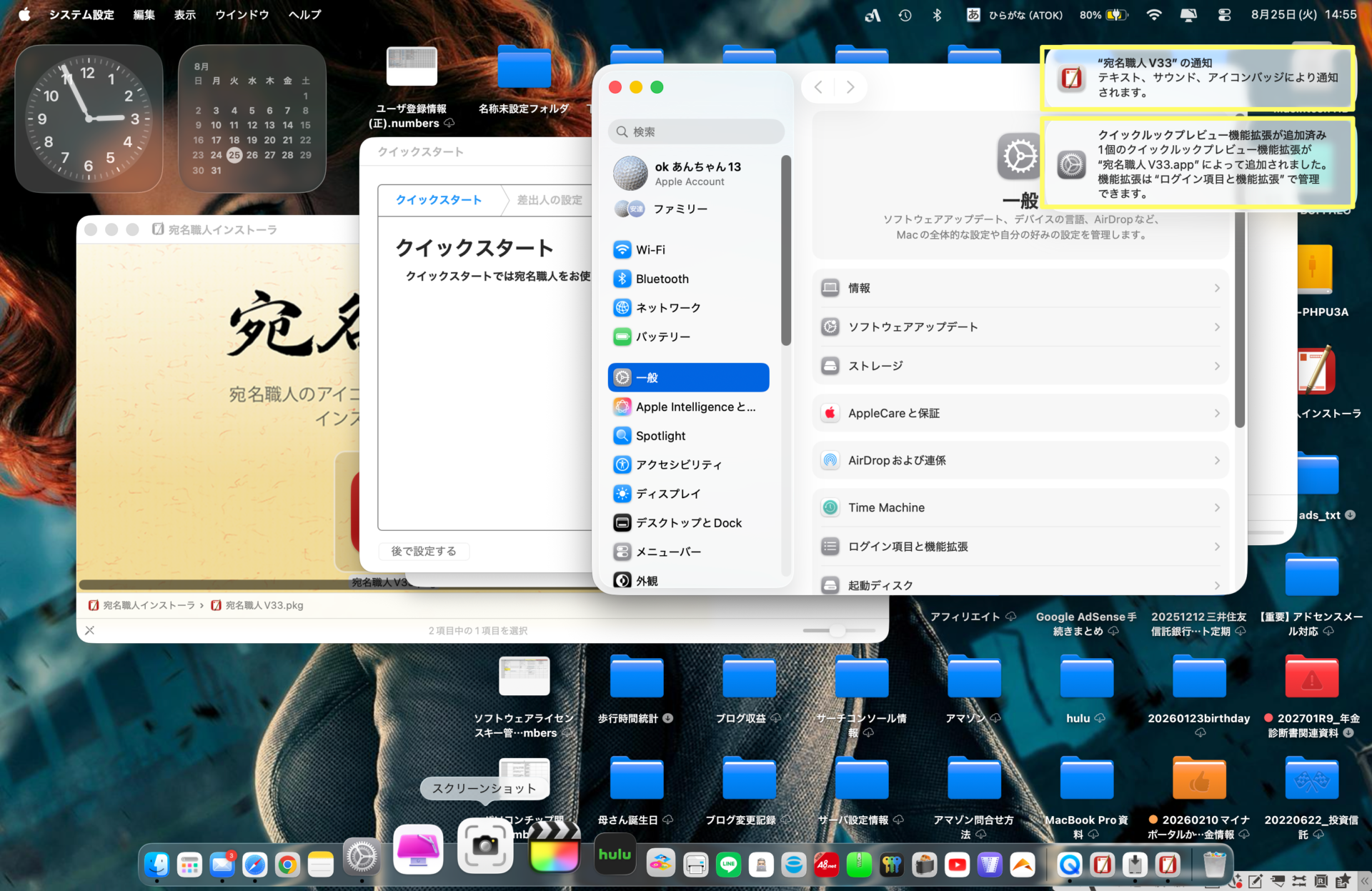Screen dimensions: 1372x891
Task: Select the クイックスタート tab
Action: 439,200
